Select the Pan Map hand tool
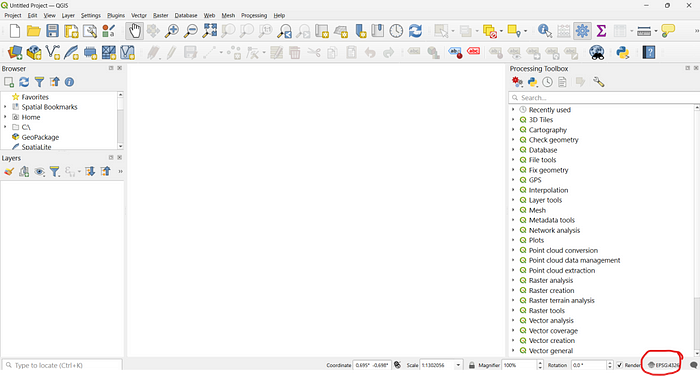The image size is (700, 376). (x=134, y=31)
